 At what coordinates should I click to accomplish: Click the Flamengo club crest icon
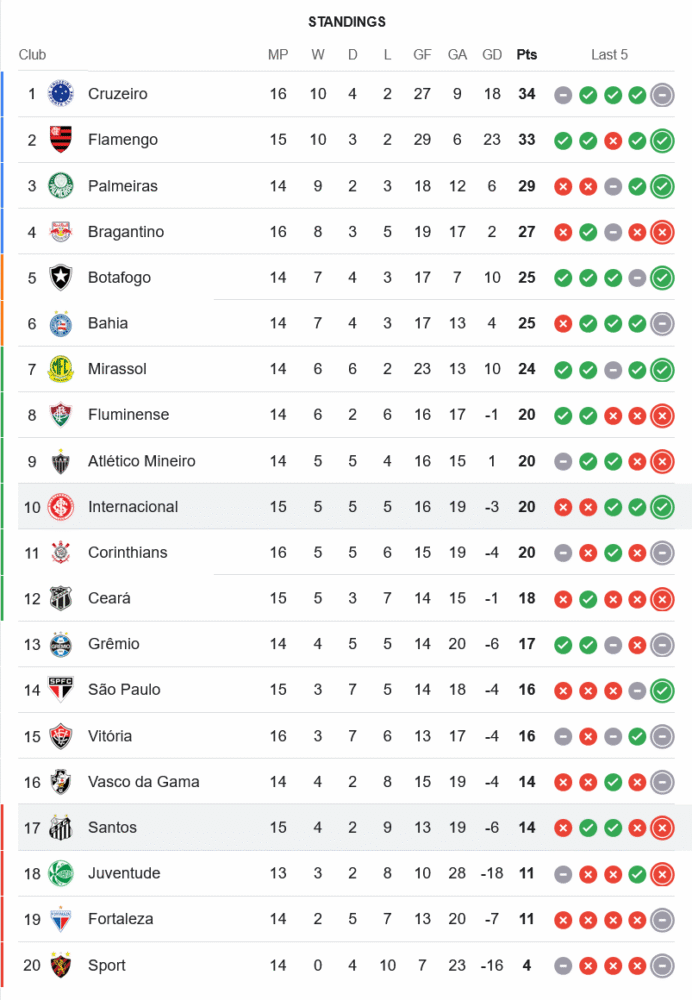pos(61,140)
